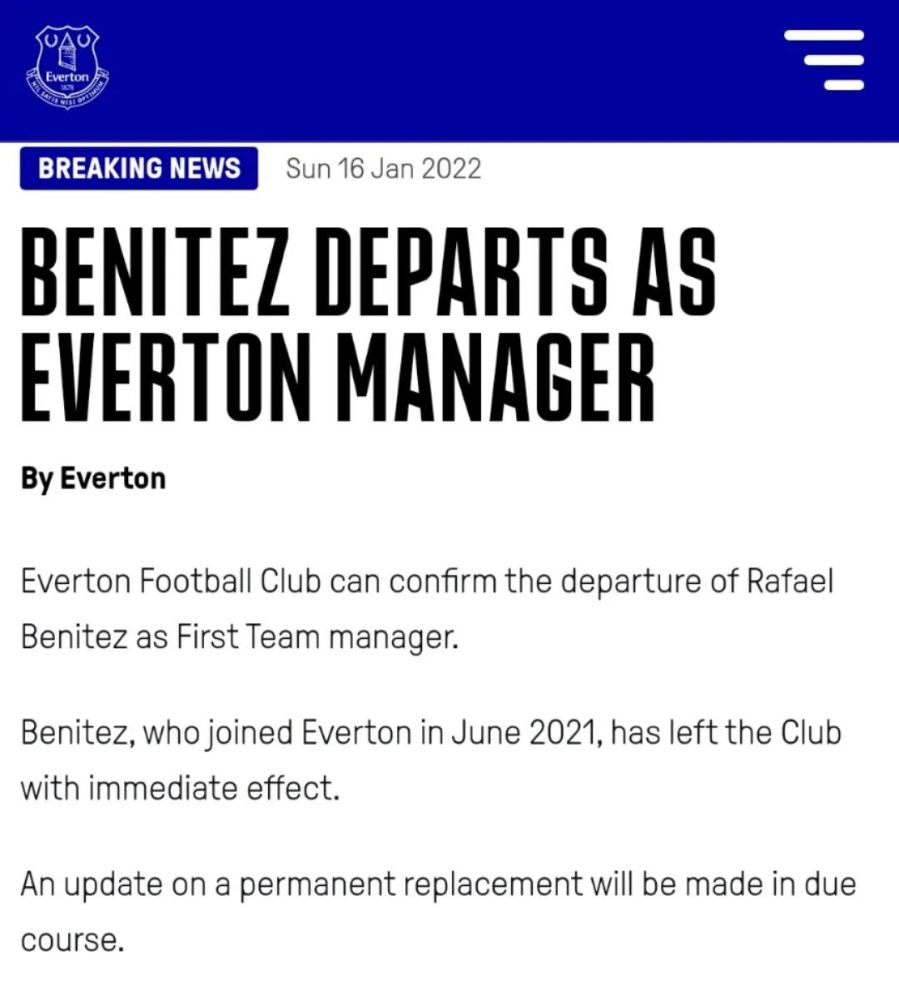Click text Benitez as First Team manager
Screen dimensions: 899x1000
coord(239,636)
